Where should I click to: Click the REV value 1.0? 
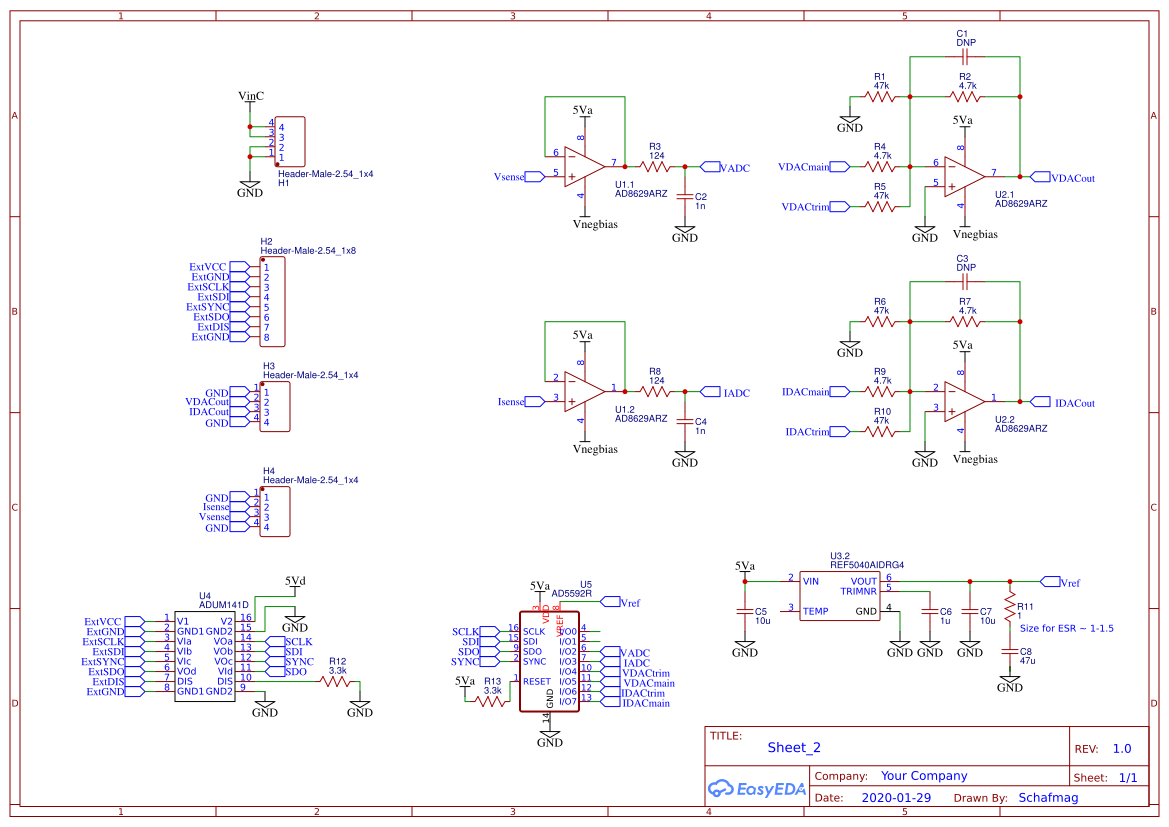1122,748
